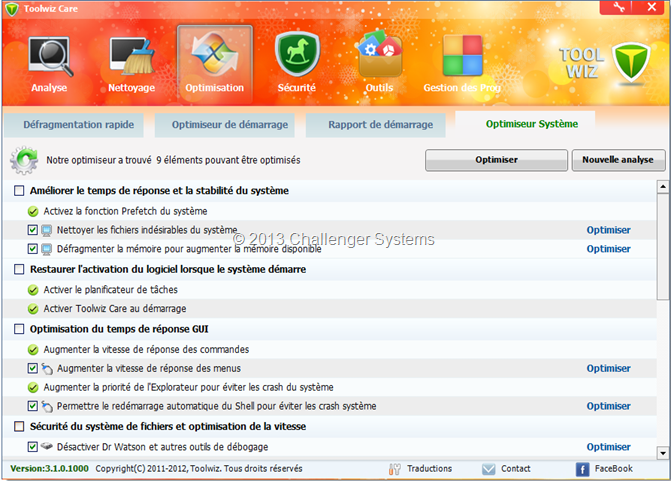Click the copyright Toolwiz status text
671x481 pixels.
point(199,469)
